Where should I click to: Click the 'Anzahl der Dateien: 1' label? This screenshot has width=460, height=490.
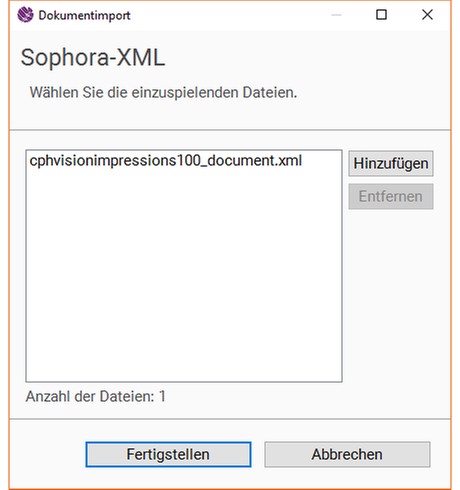point(96,397)
